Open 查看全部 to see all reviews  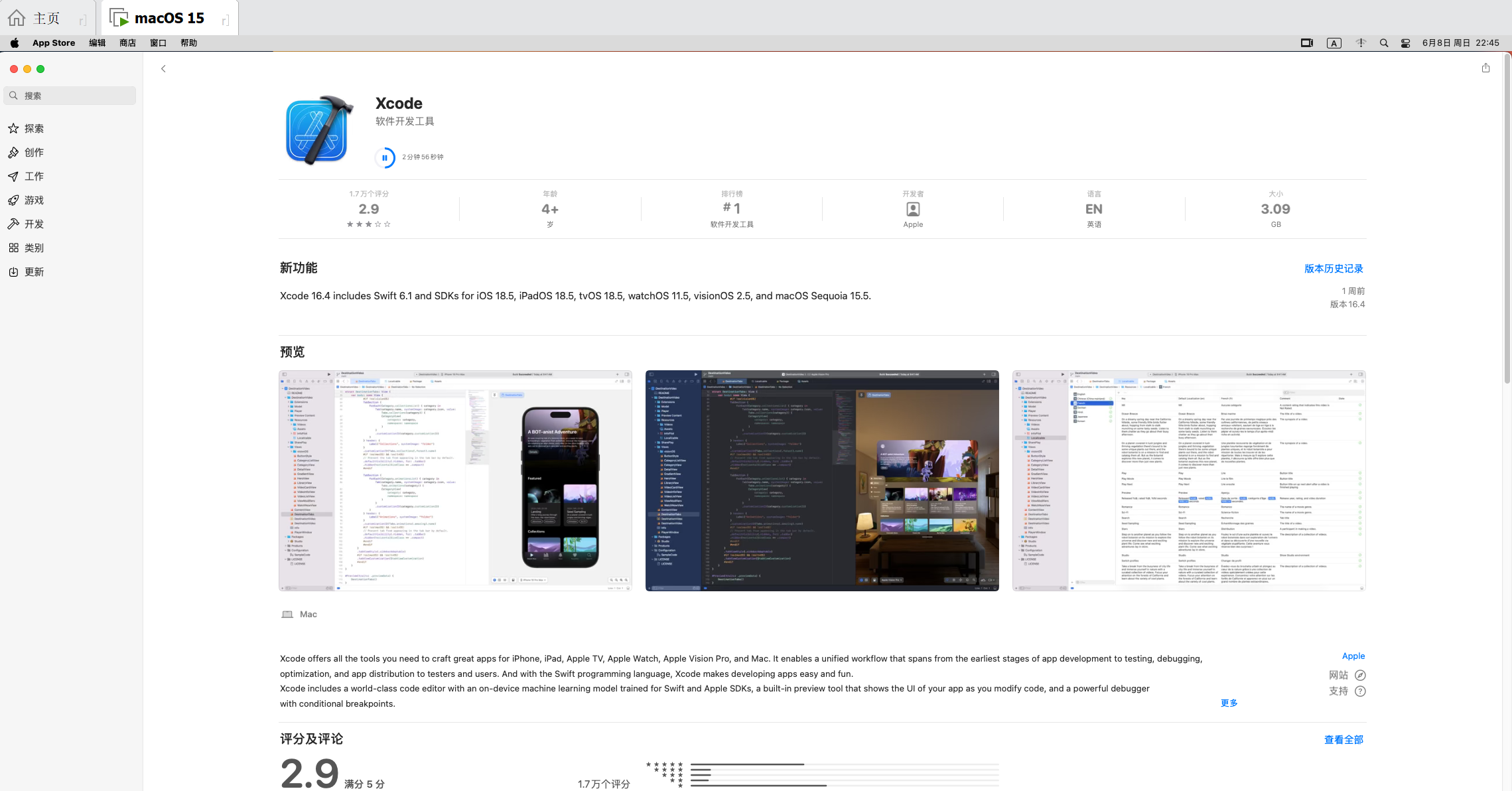(1343, 739)
